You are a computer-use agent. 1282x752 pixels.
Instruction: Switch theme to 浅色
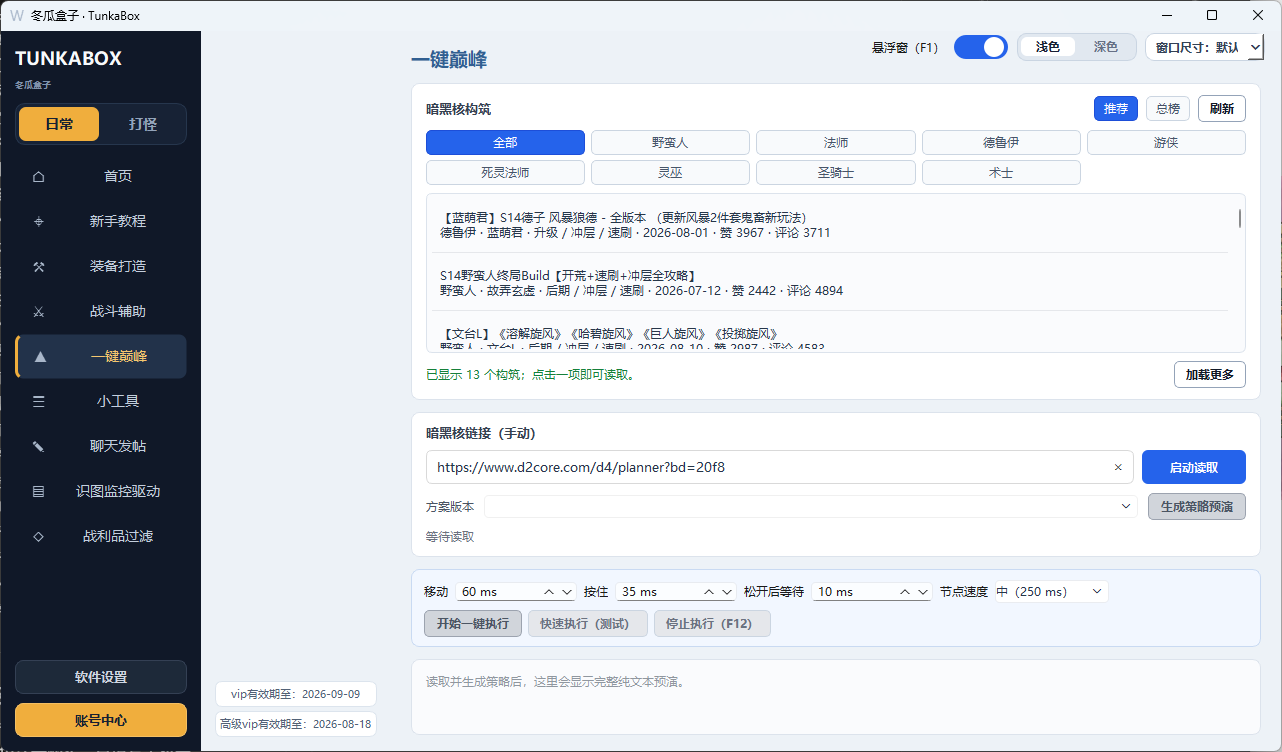pos(1048,47)
